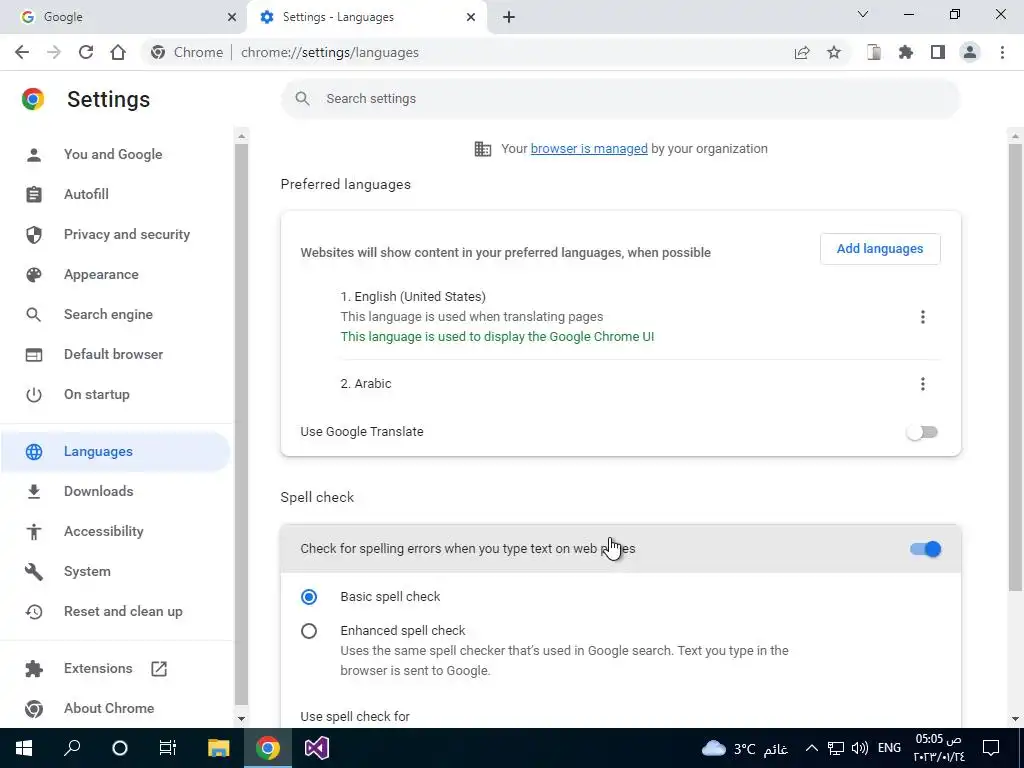1024x768 pixels.
Task: Click into the Search settings field
Action: point(620,99)
